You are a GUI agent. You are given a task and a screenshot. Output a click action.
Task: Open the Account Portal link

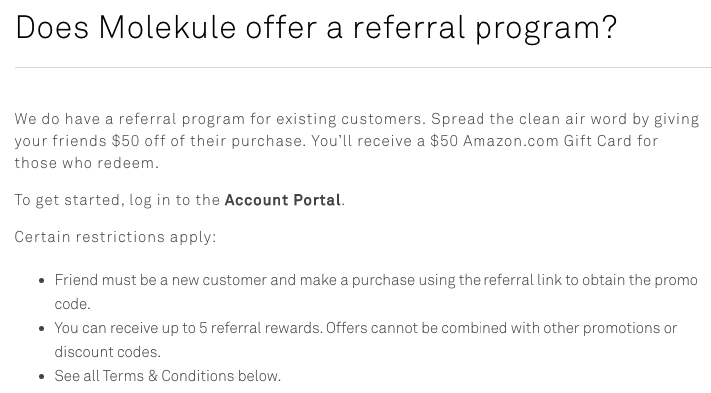(282, 200)
